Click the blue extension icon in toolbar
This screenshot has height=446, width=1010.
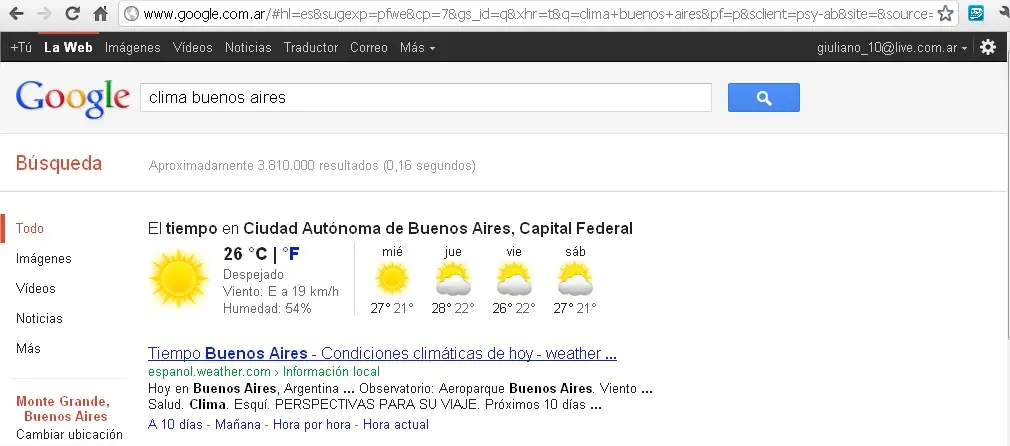[x=976, y=13]
